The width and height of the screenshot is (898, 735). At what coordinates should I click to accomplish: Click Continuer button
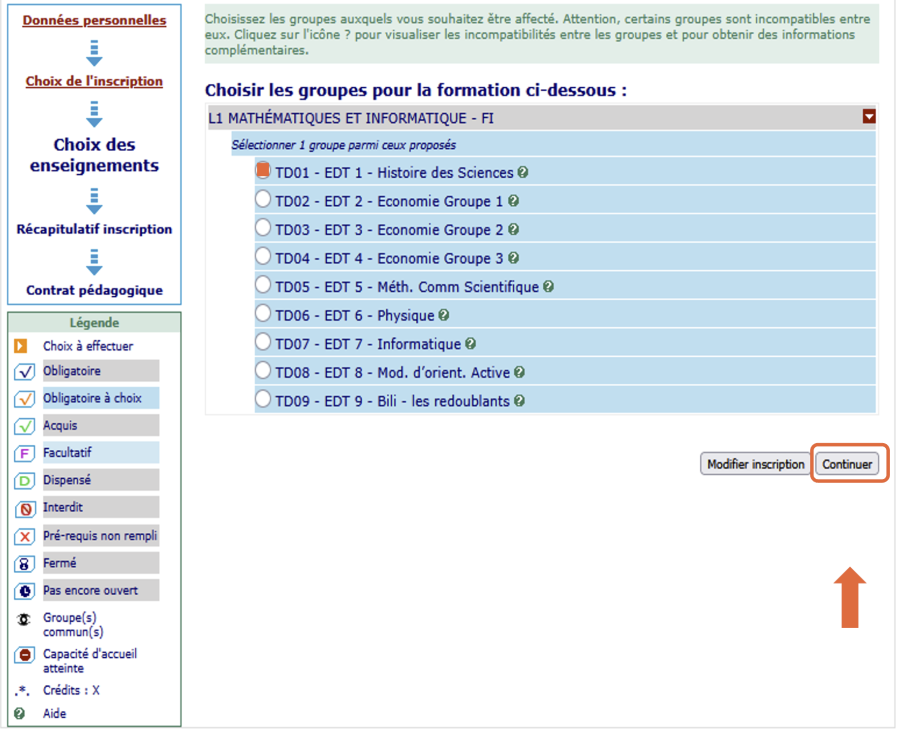click(847, 464)
